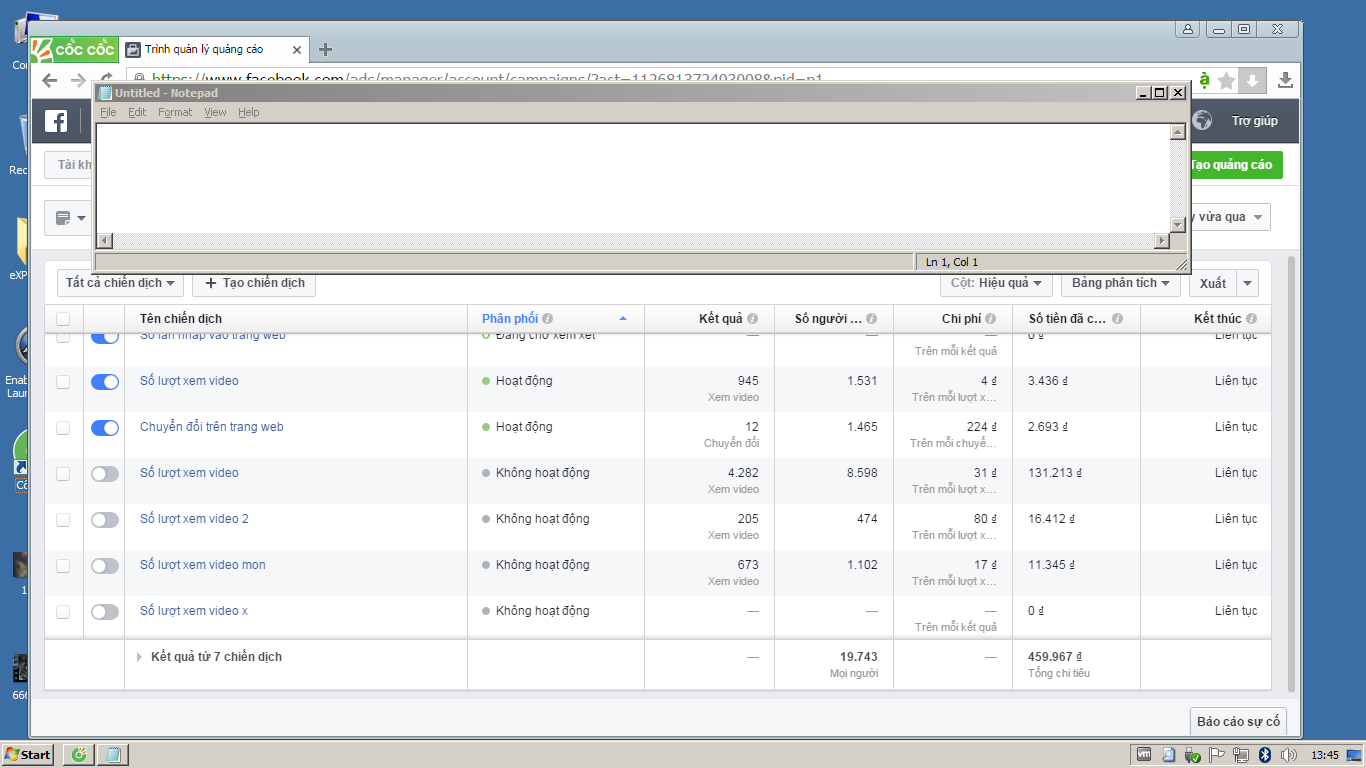This screenshot has height=768, width=1366.
Task: Click the Báo cáo sự cố button
Action: [x=1238, y=721]
